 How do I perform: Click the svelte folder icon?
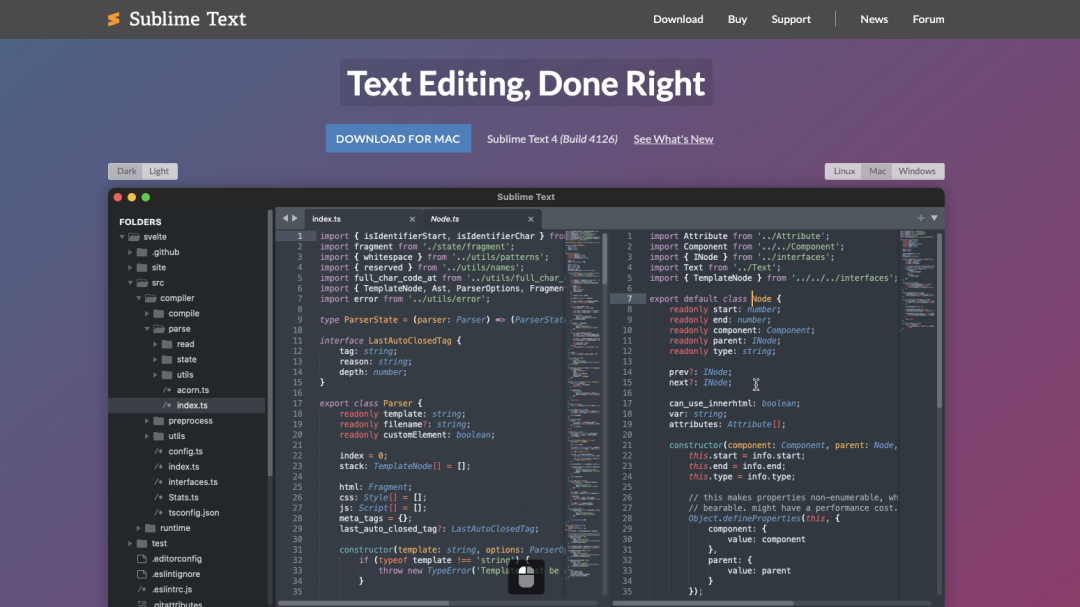(134, 237)
